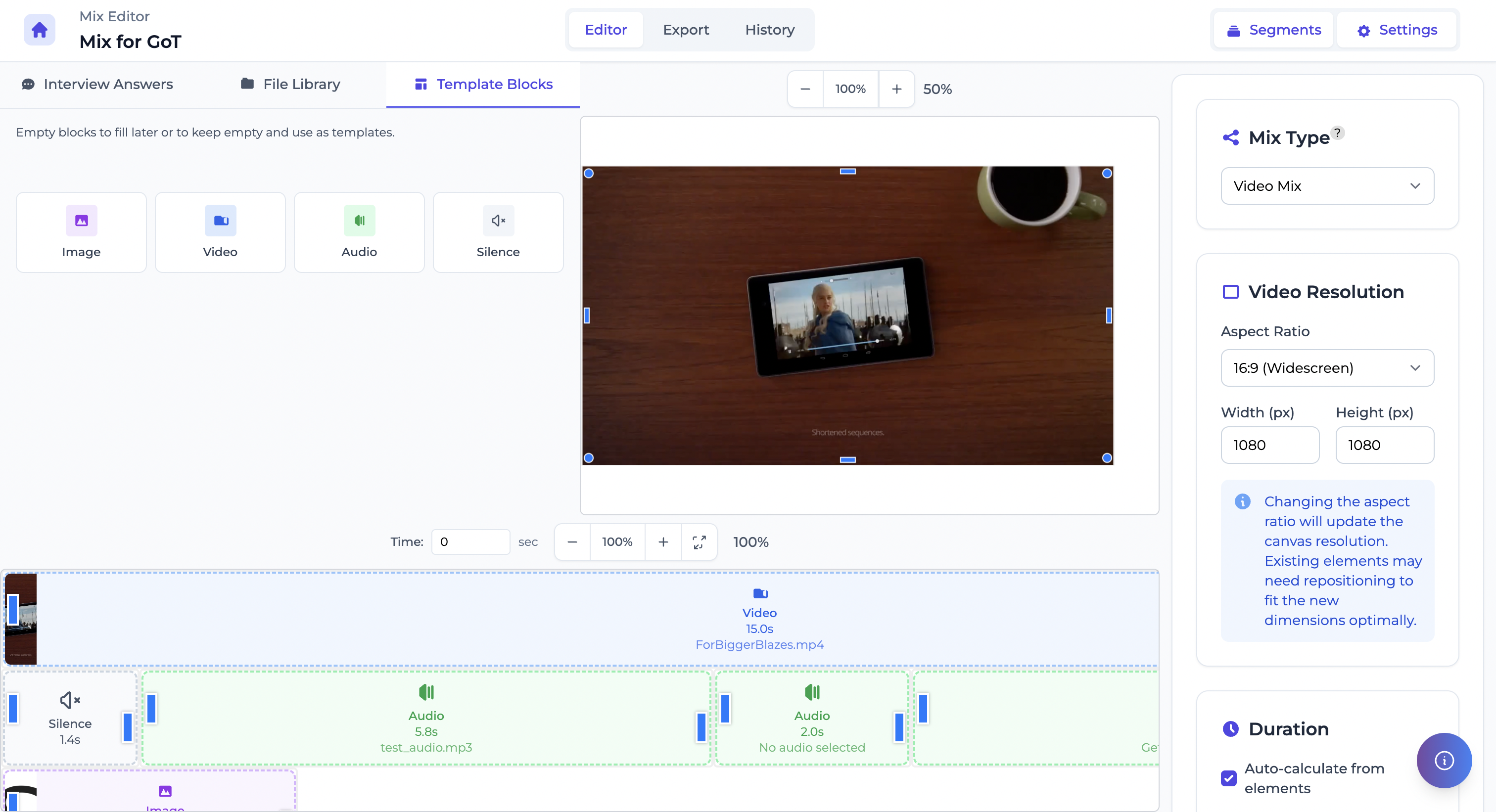Open the Settings button
Screen dimensions: 1496x812
(1397, 30)
